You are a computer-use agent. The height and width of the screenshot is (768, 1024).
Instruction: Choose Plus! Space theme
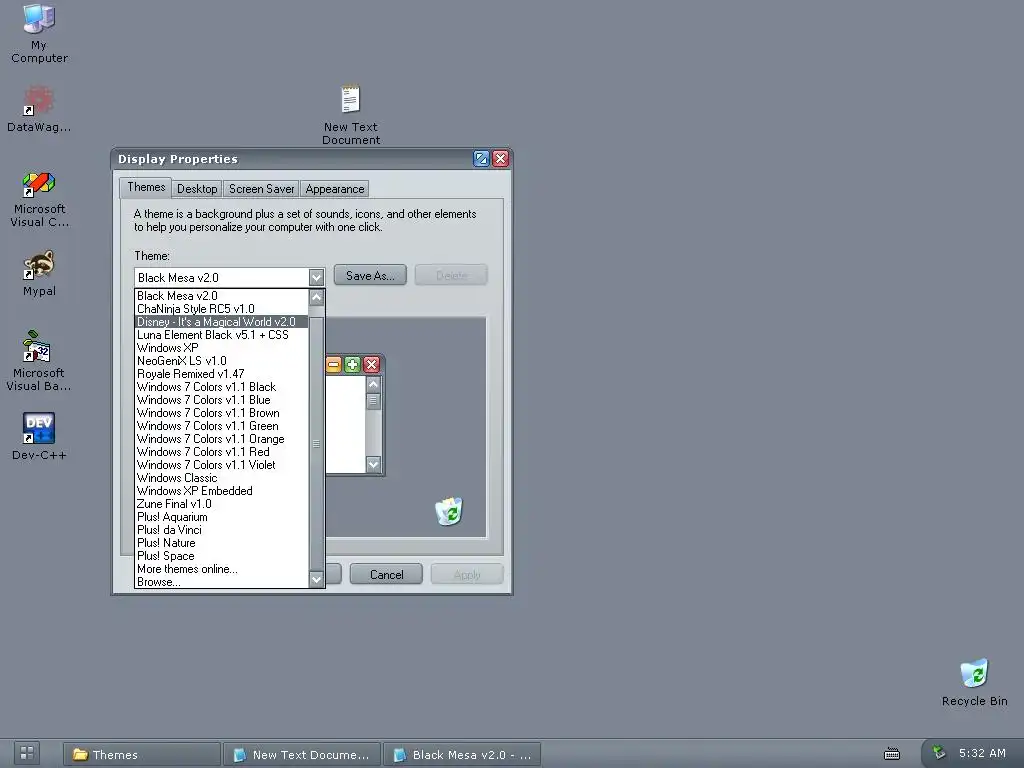(221, 556)
